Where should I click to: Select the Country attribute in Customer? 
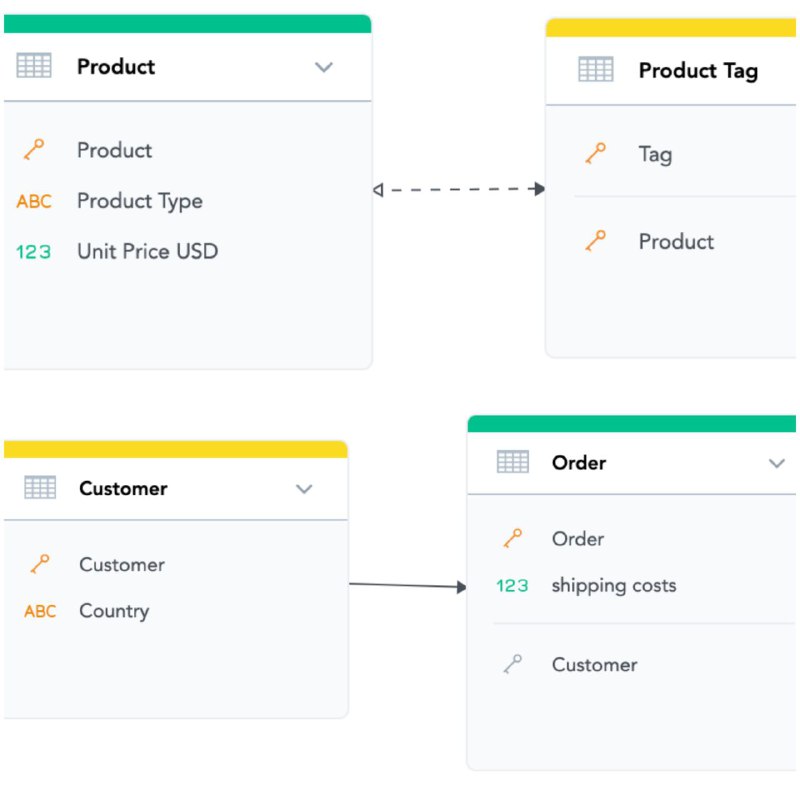(x=114, y=611)
